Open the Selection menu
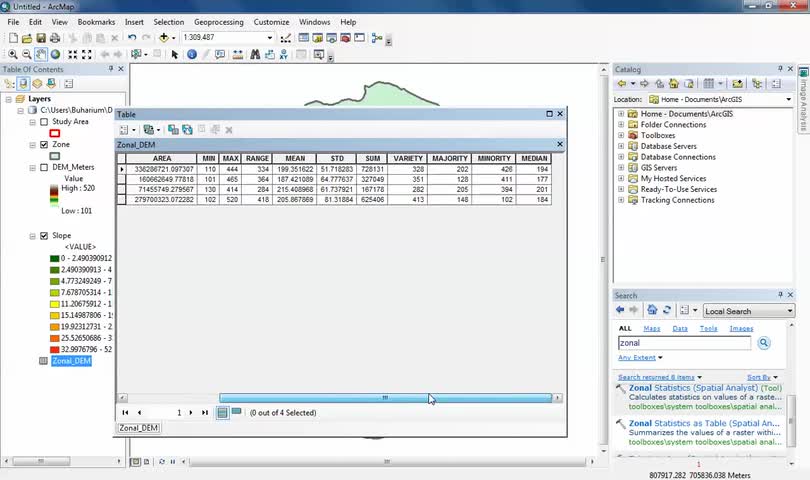The height and width of the screenshot is (480, 810). [x=168, y=22]
